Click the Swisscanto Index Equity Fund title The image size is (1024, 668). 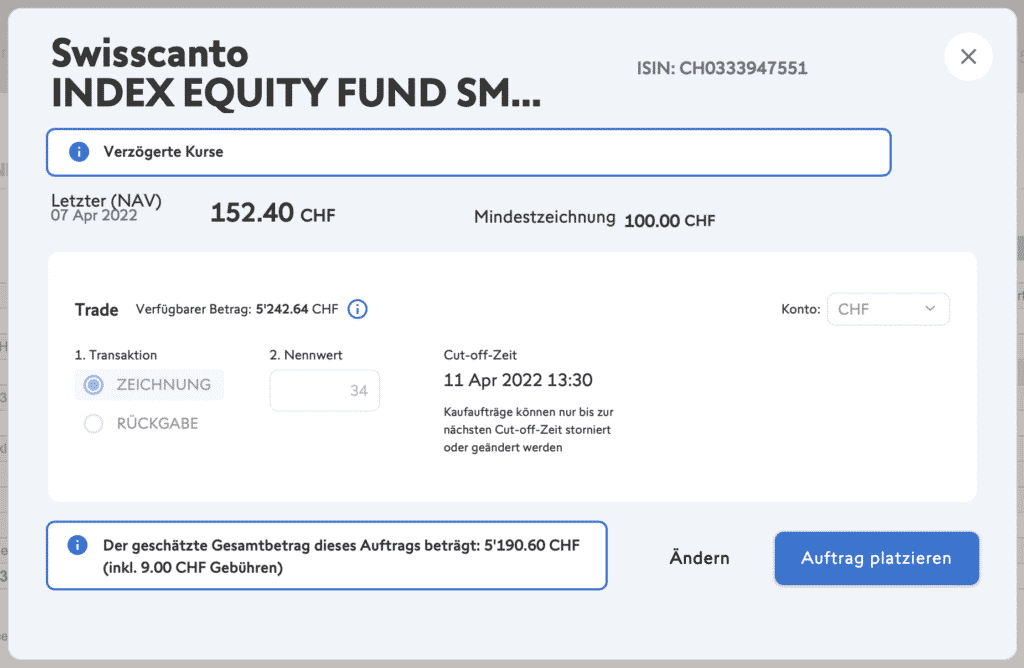pyautogui.click(x=294, y=74)
